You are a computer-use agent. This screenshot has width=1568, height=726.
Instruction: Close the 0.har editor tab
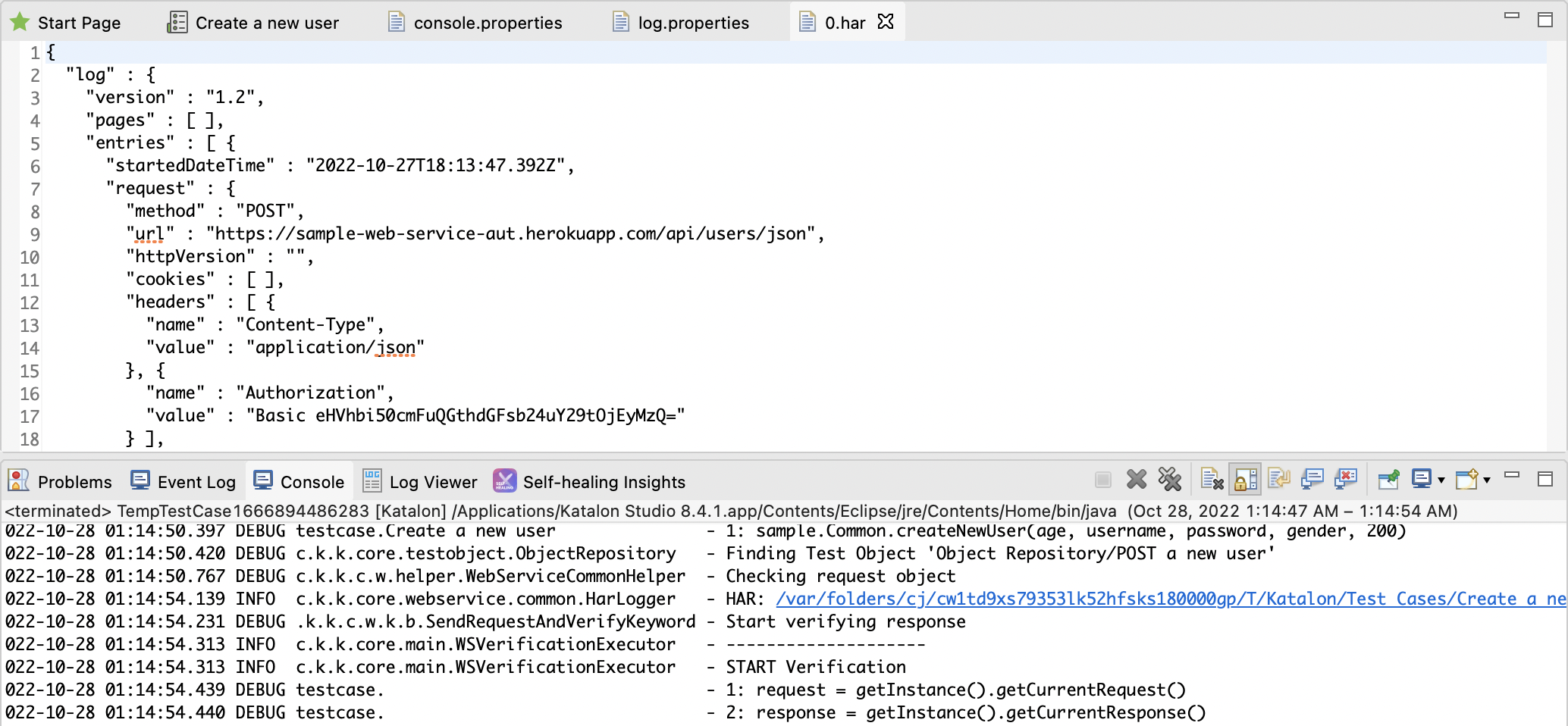click(x=886, y=22)
